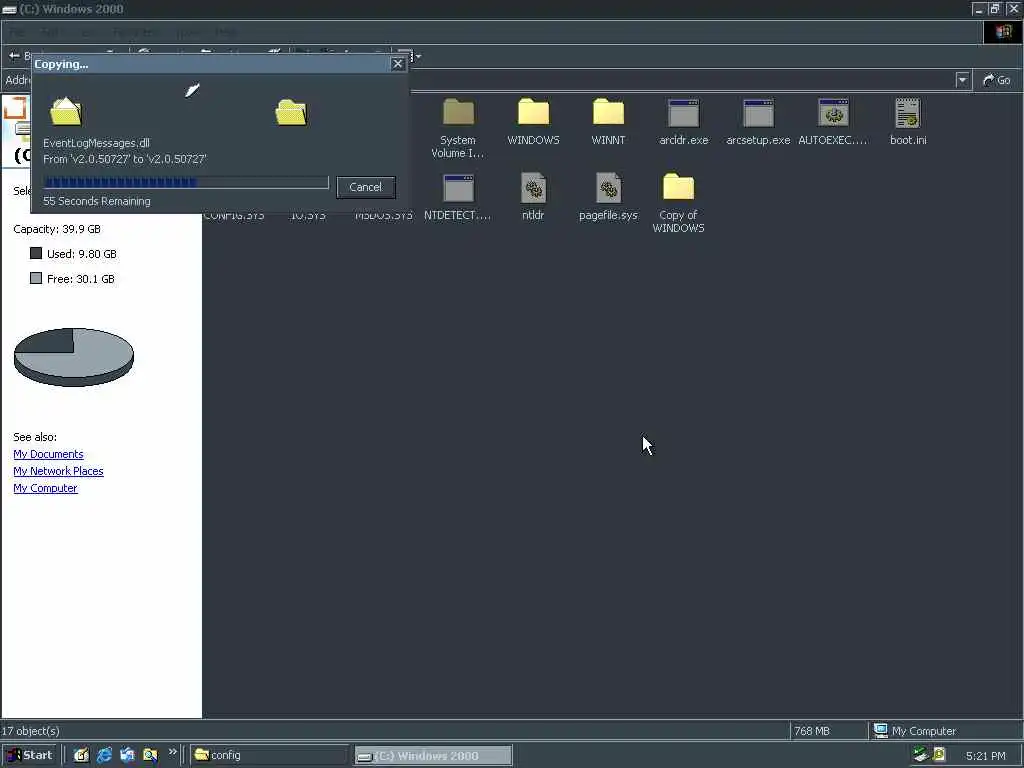Screen dimensions: 1024x768
Task: Select the AUTOEXEC batch file icon
Action: tap(833, 112)
